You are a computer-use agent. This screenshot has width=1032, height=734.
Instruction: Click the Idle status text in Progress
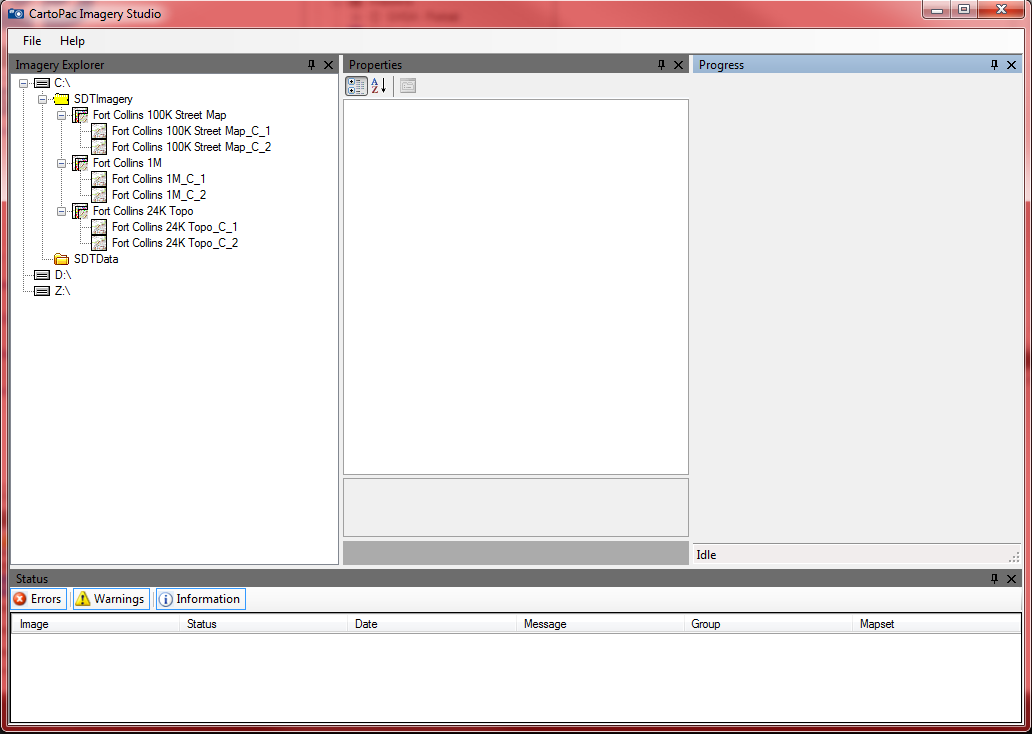(x=706, y=555)
